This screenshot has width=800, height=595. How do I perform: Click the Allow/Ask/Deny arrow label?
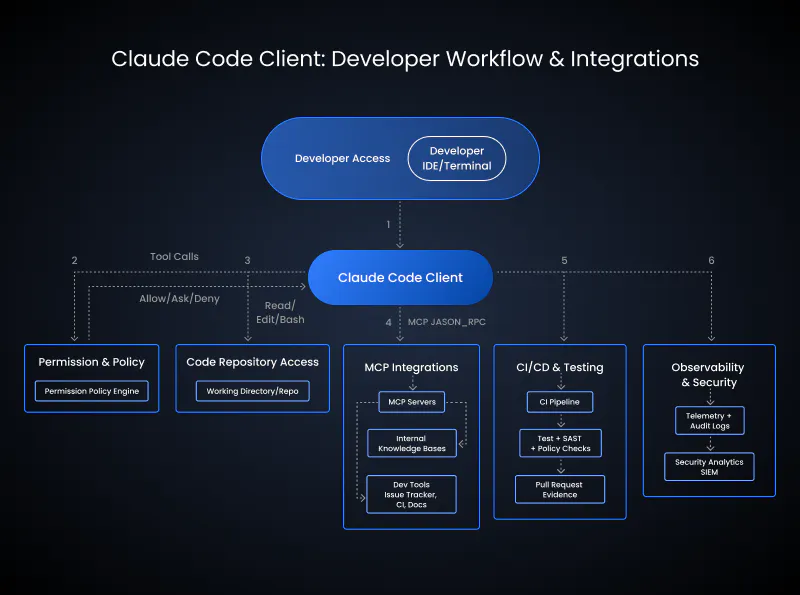click(x=179, y=298)
